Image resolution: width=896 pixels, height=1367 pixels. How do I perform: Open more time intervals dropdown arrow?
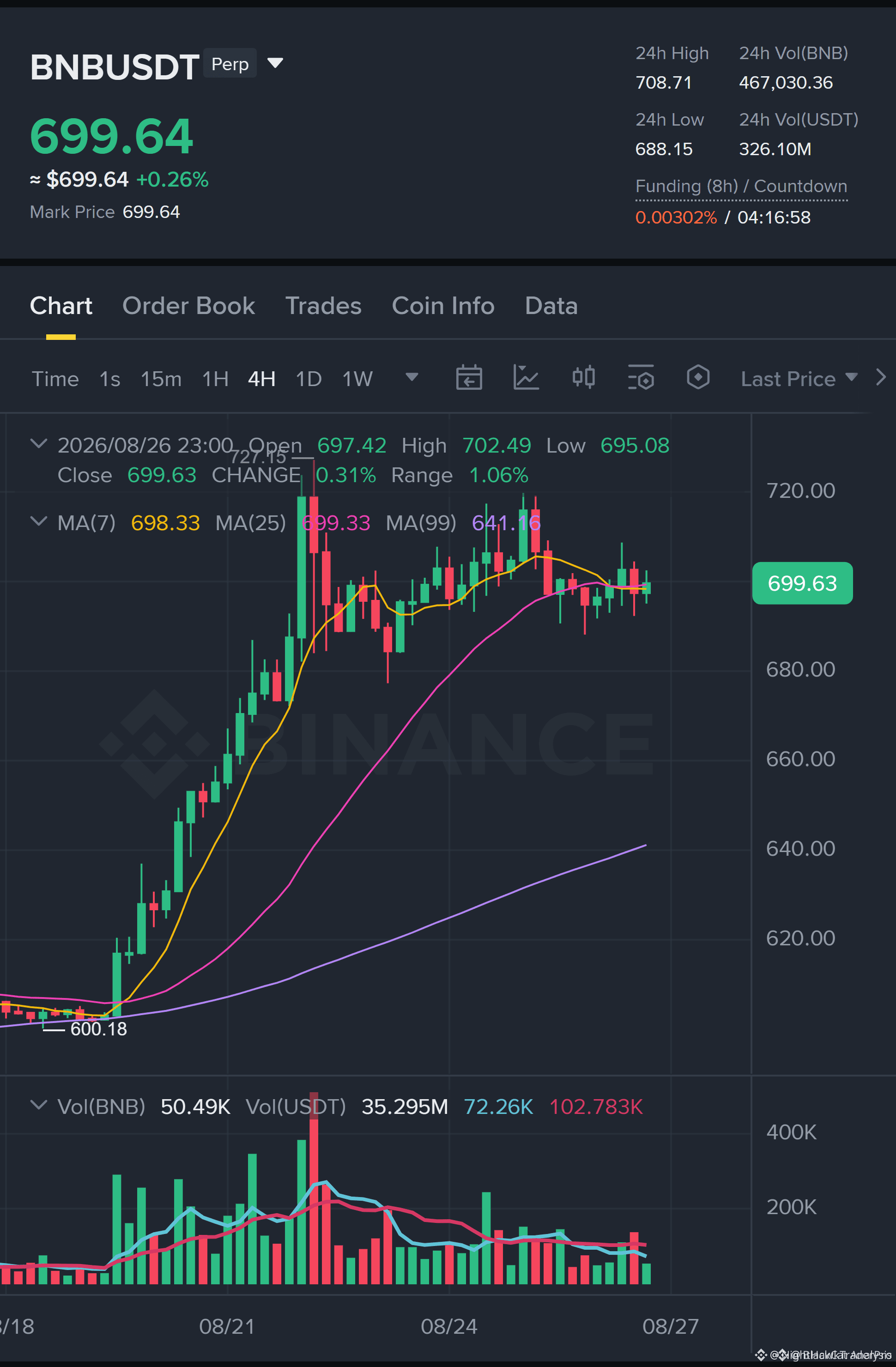pos(411,377)
